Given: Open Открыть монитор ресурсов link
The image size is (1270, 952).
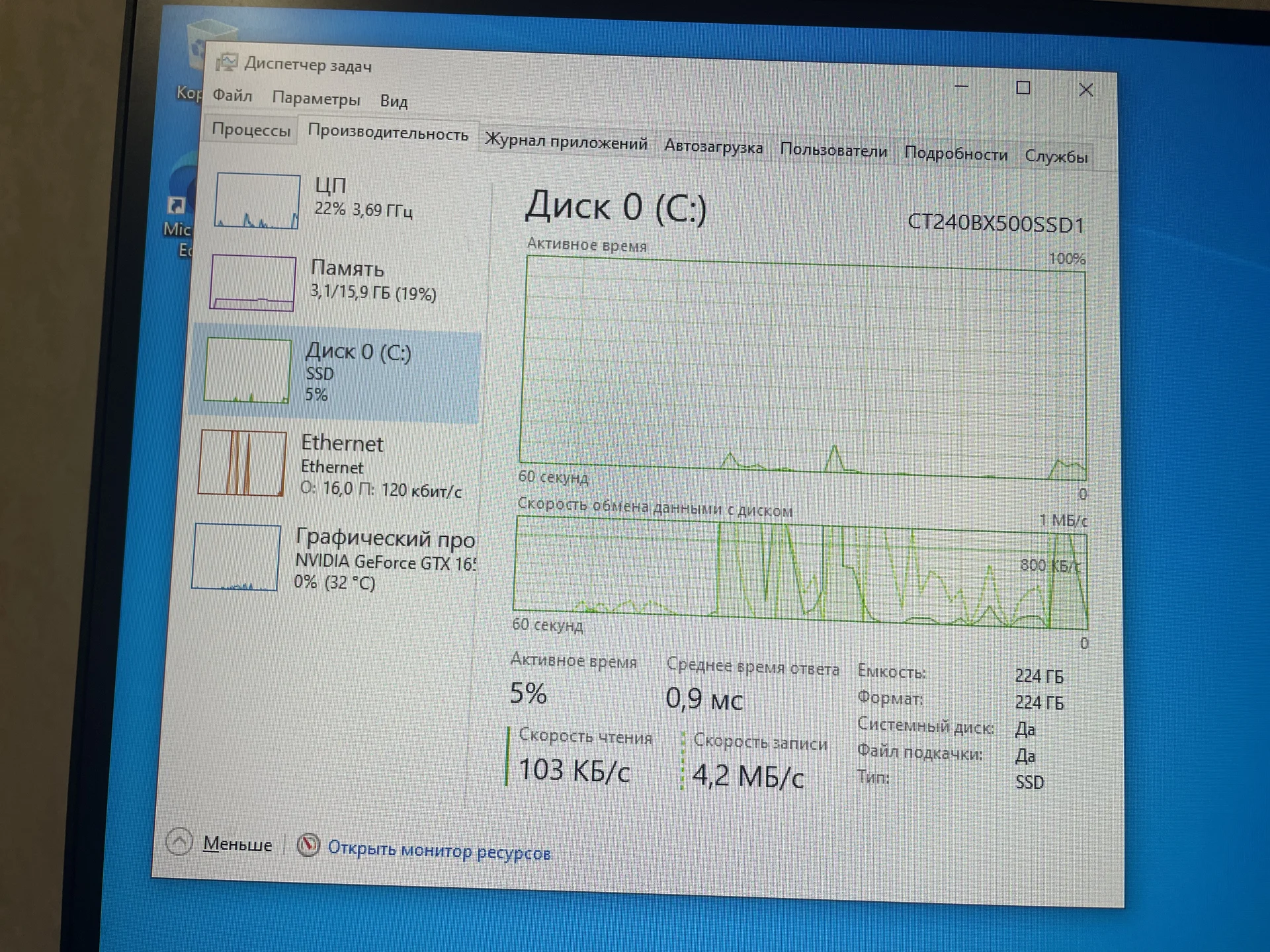Looking at the screenshot, I should [439, 850].
